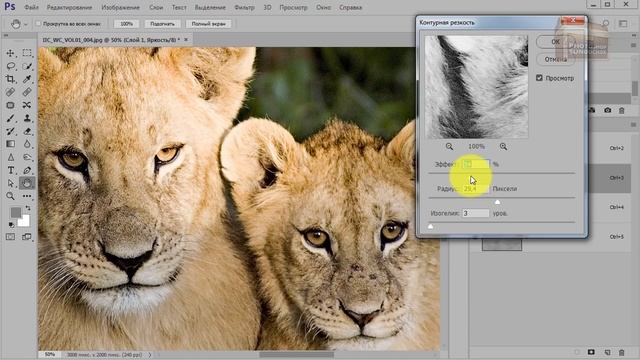Toggle Quick Mask mode icon
The width and height of the screenshot is (640, 360).
(x=11, y=237)
